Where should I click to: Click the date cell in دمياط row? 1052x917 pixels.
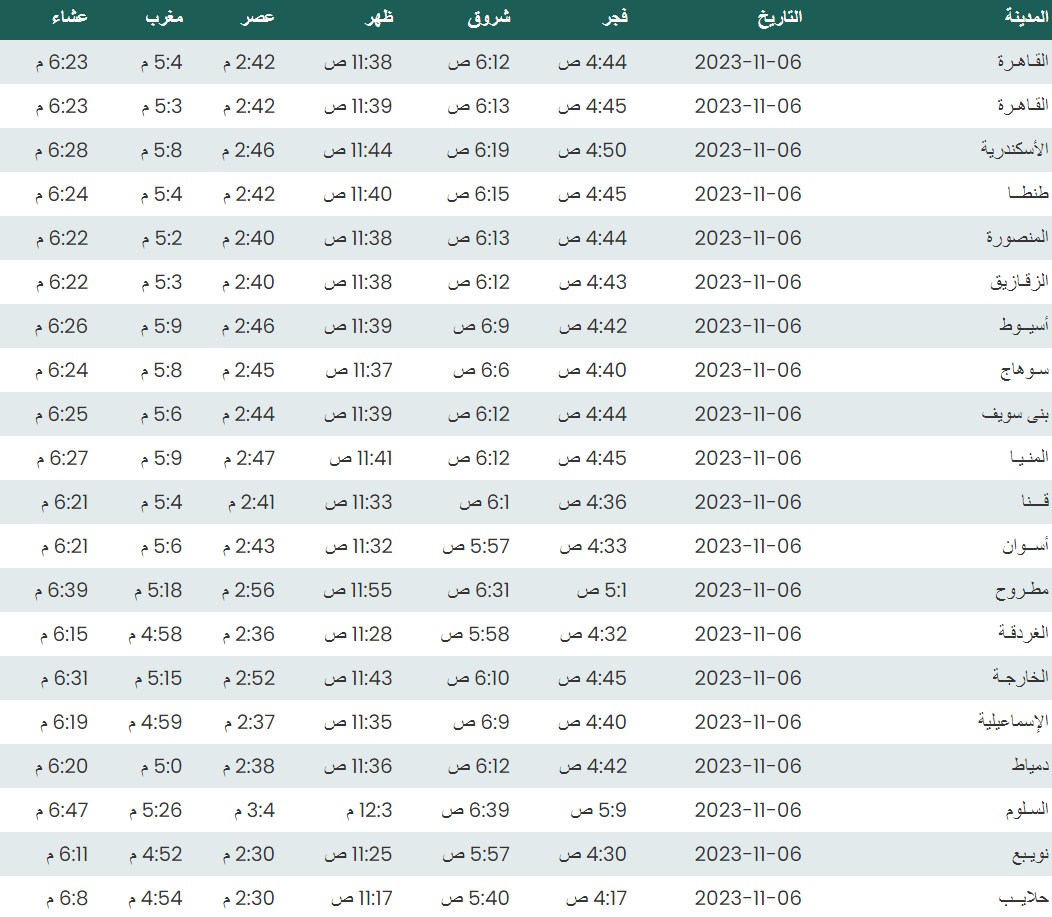[748, 766]
